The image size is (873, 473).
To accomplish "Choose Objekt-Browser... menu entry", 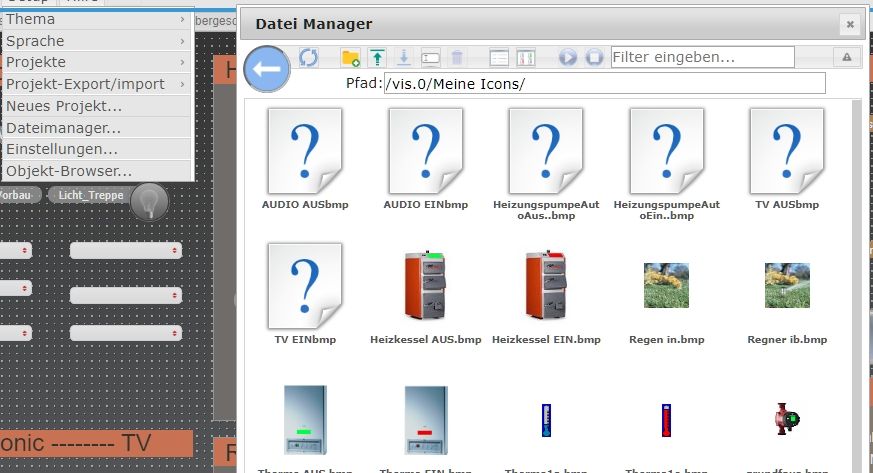I will pyautogui.click(x=96, y=171).
